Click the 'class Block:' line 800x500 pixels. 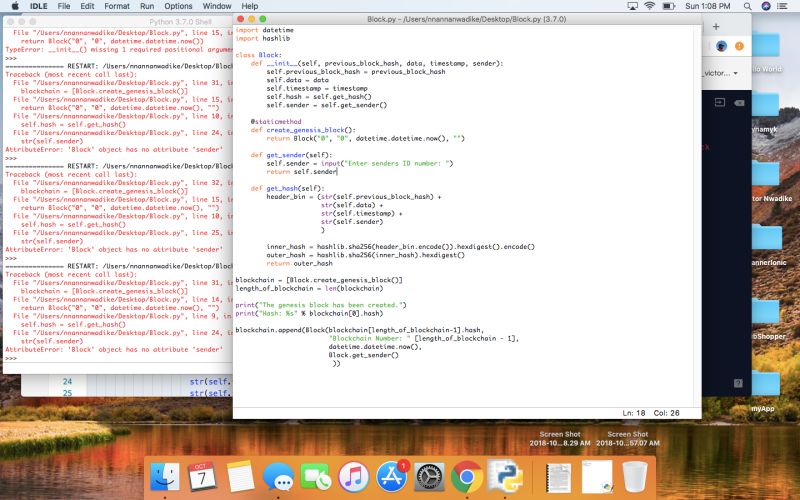(x=258, y=55)
